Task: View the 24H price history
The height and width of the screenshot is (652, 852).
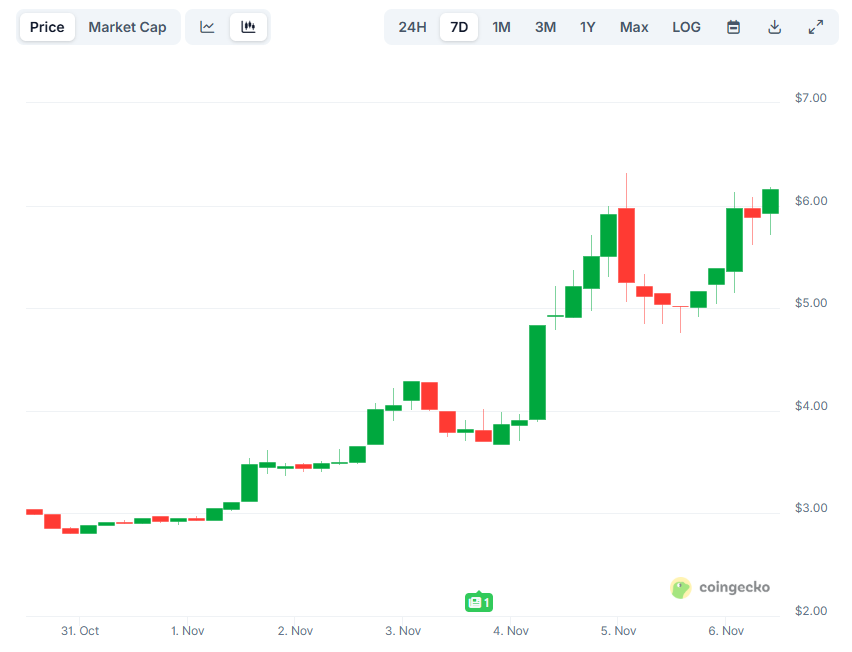Action: pos(412,27)
